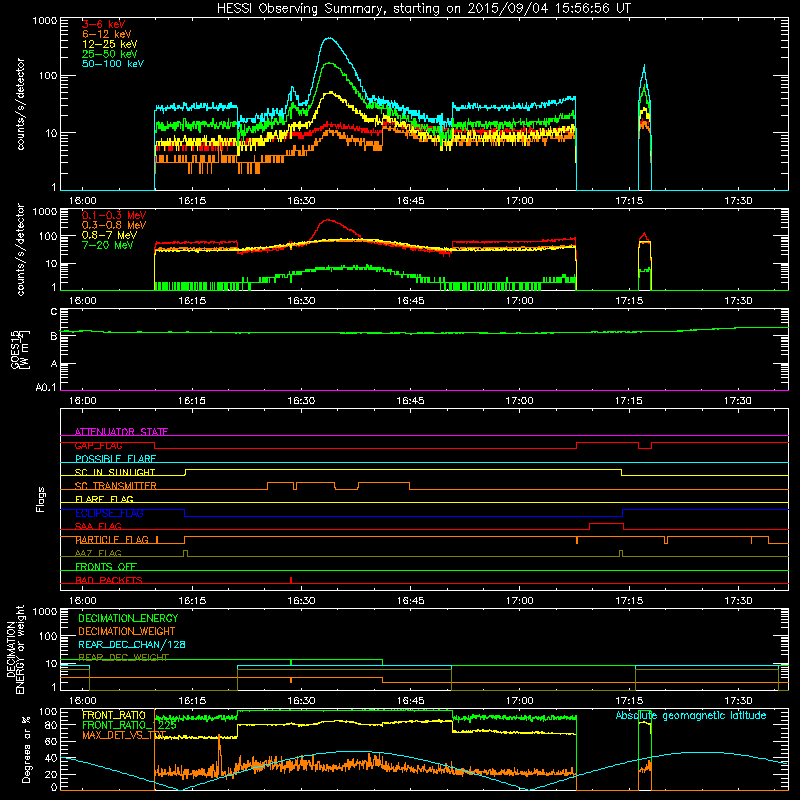Screen dimensions: 800x800
Task: Select the PARTICLE_FLAG label
Action: [x=112, y=540]
